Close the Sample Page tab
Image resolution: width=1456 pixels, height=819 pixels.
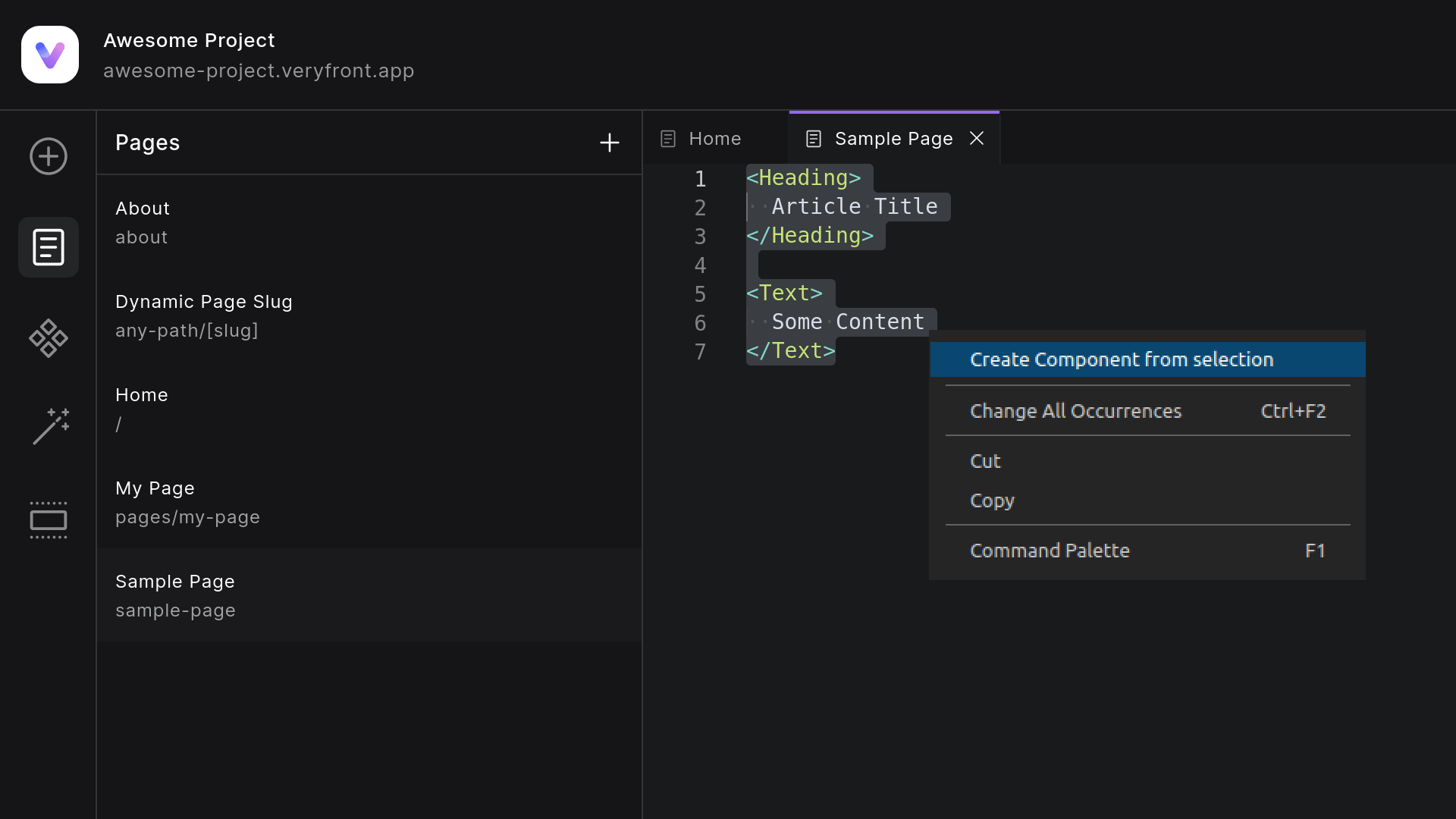977,138
